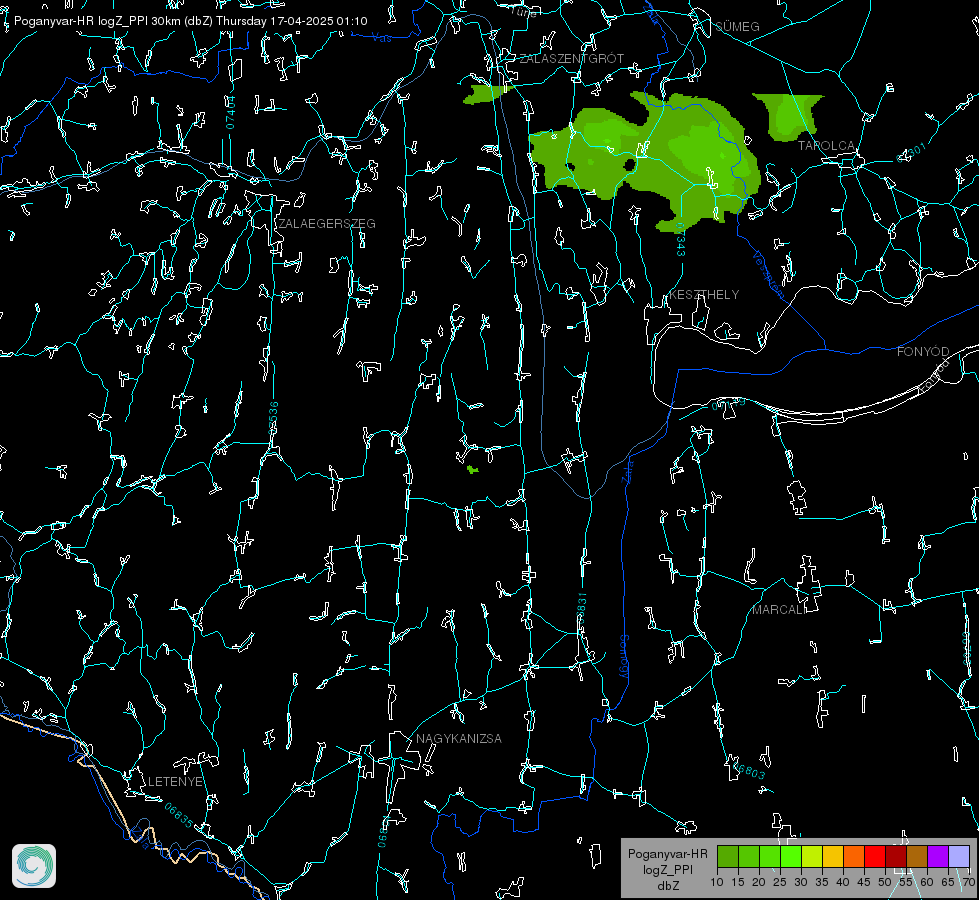This screenshot has width=979, height=900.
Task: Select the 65-70 dBZ lavender swatch
Action: pyautogui.click(x=959, y=856)
